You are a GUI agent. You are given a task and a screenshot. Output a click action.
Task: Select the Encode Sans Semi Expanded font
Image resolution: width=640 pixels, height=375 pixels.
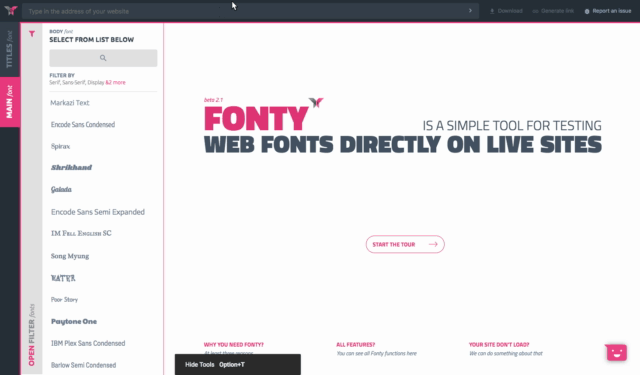tap(98, 212)
